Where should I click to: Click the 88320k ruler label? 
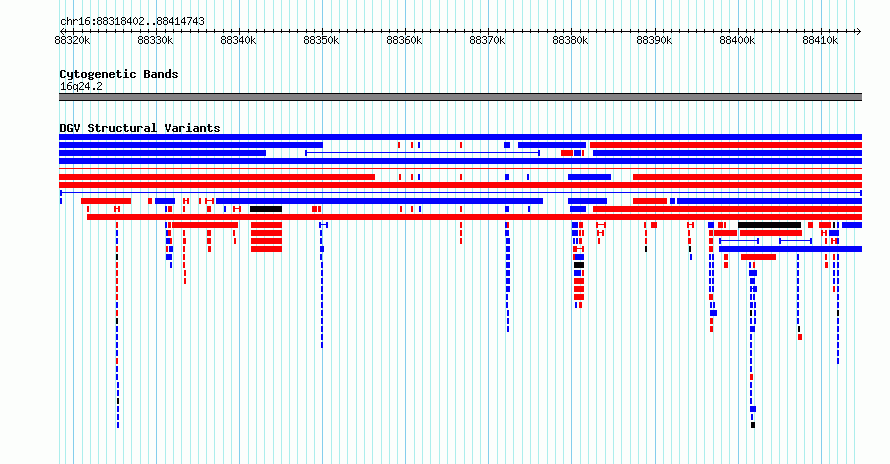72,40
